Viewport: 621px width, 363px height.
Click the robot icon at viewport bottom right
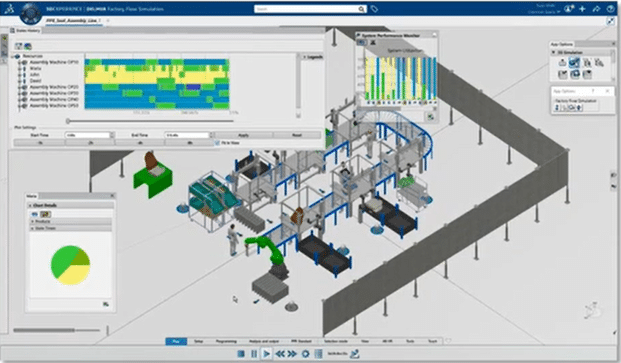pyautogui.click(x=593, y=310)
